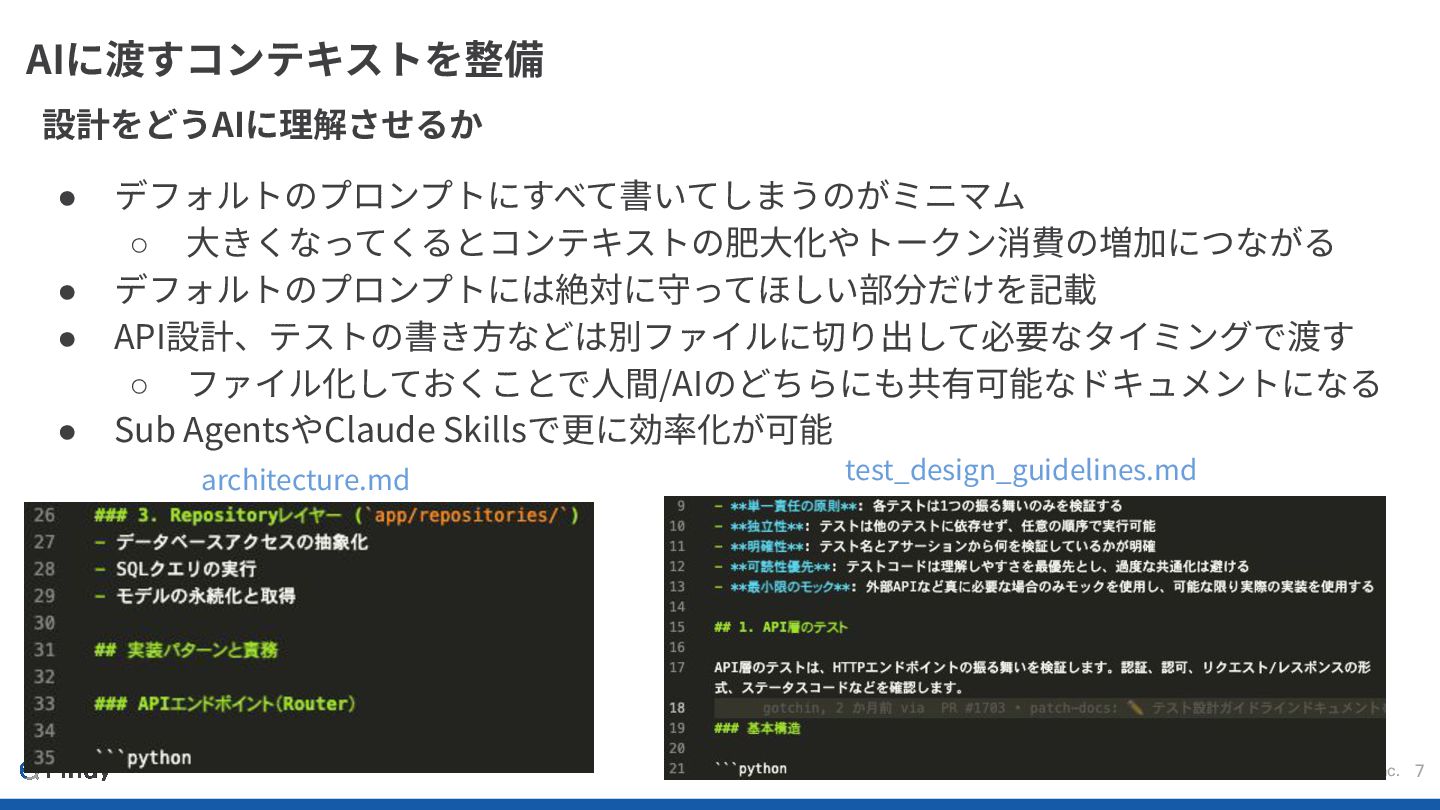Click line number 15 in test guidelines gutter
The width and height of the screenshot is (1440, 810).
(x=677, y=627)
